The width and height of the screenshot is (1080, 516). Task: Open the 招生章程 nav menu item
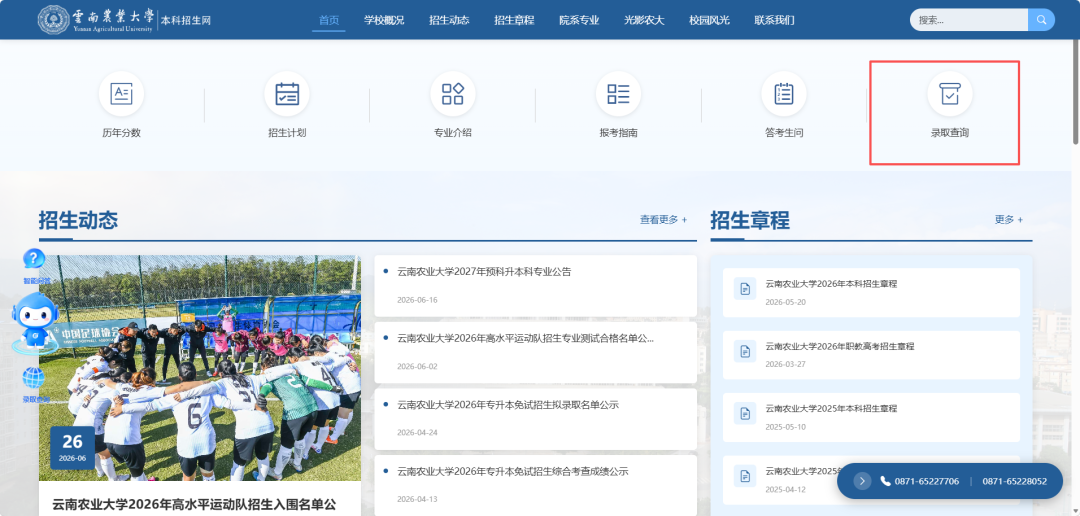[514, 20]
